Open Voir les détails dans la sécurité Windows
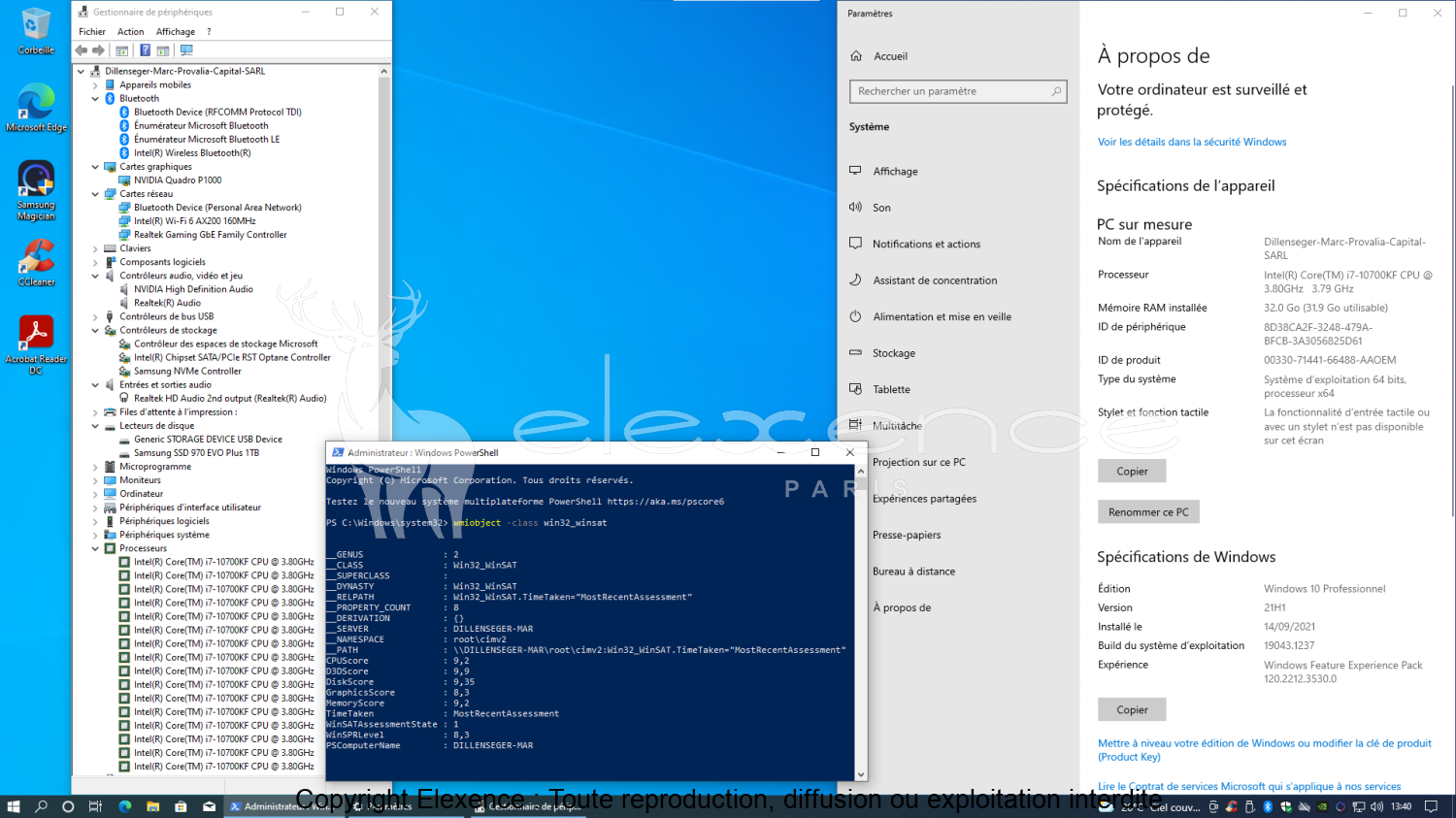The height and width of the screenshot is (818, 1456). tap(1192, 142)
